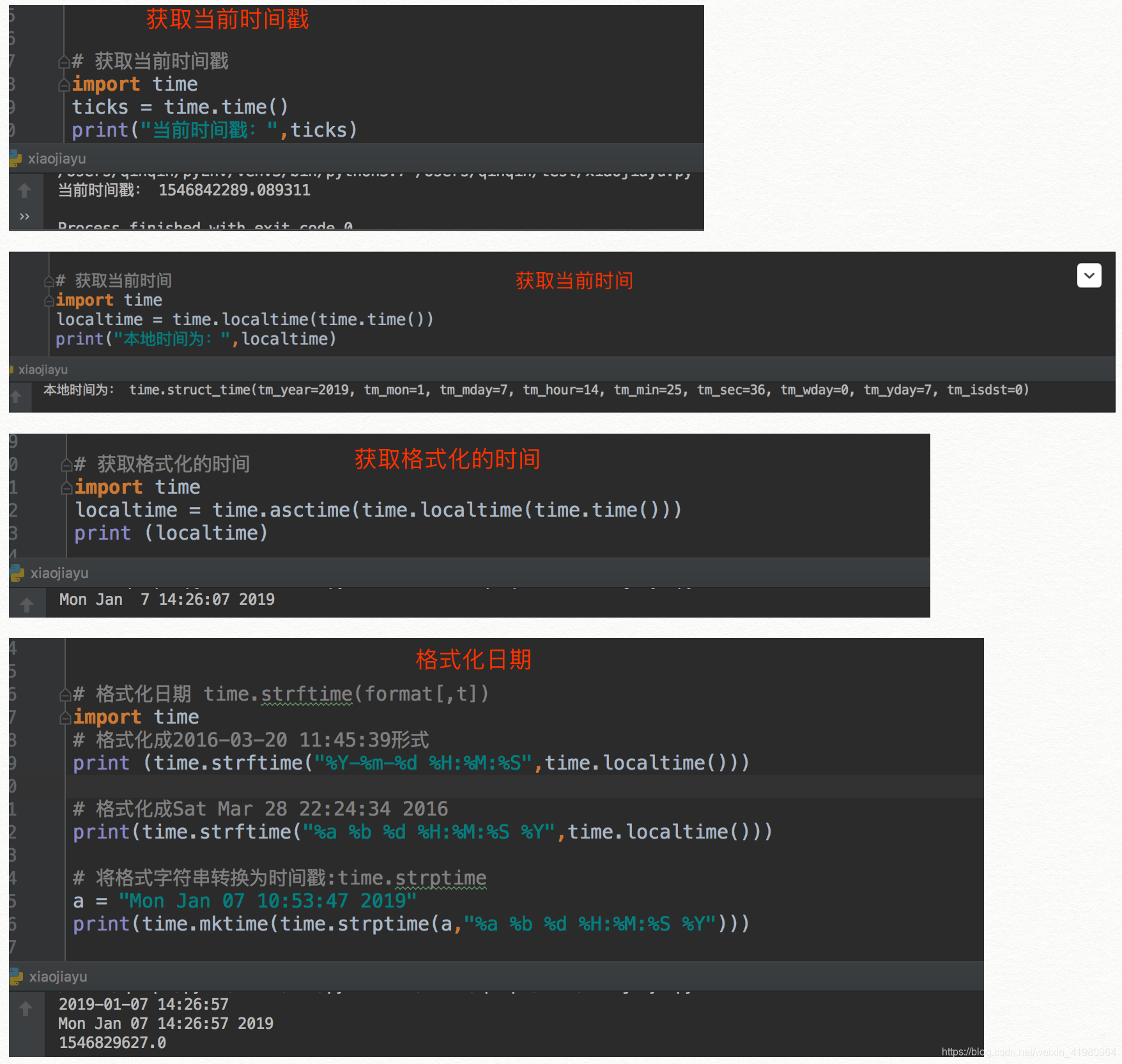Collapse fold marker at '# 获取当前时间' comment
This screenshot has height=1064, width=1122.
49,281
